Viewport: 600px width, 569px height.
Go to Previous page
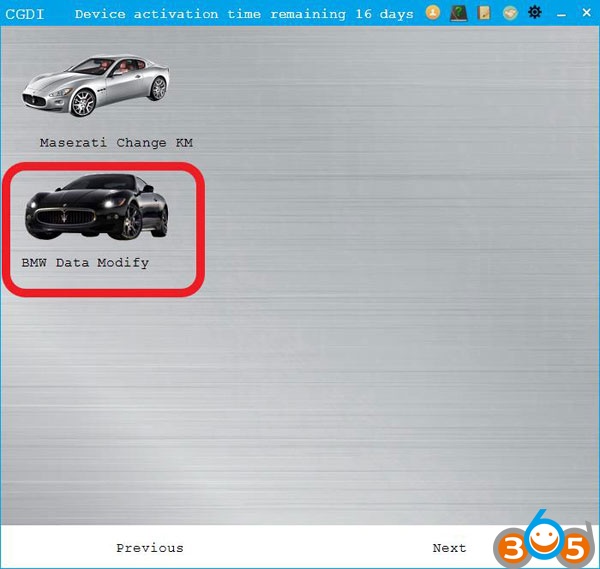point(150,548)
